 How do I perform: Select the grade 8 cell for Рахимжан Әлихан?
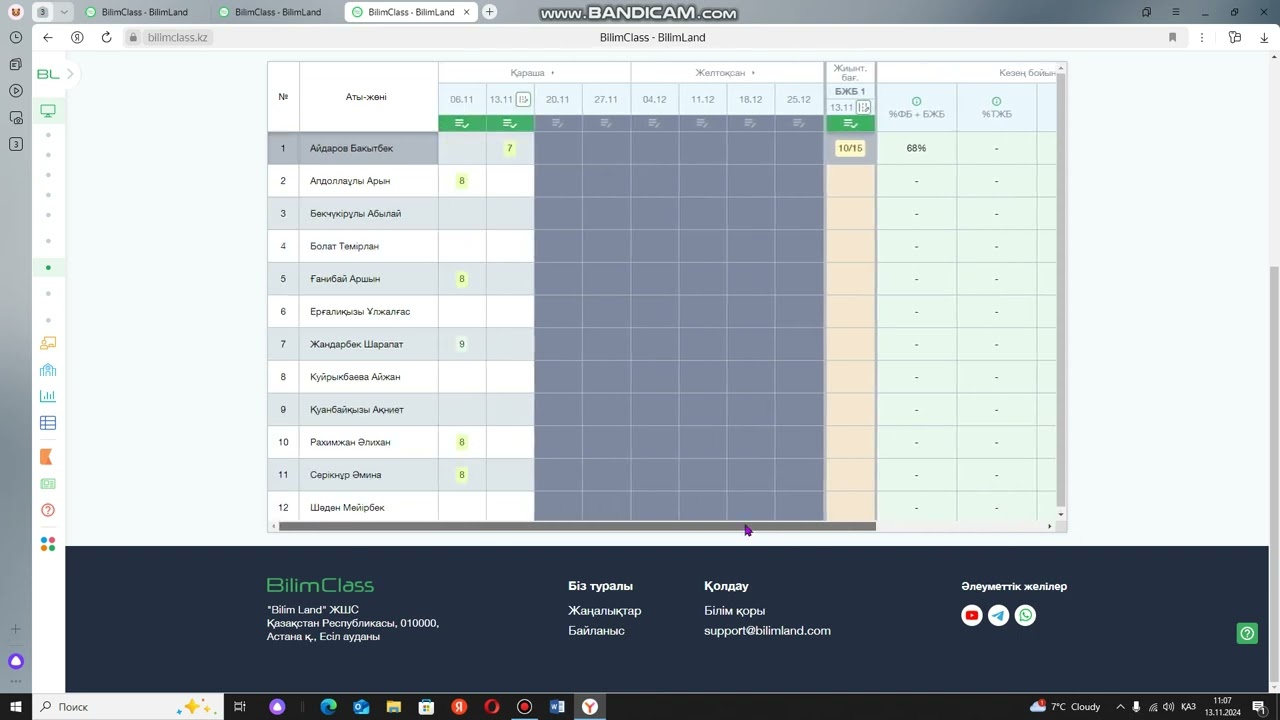tap(462, 442)
